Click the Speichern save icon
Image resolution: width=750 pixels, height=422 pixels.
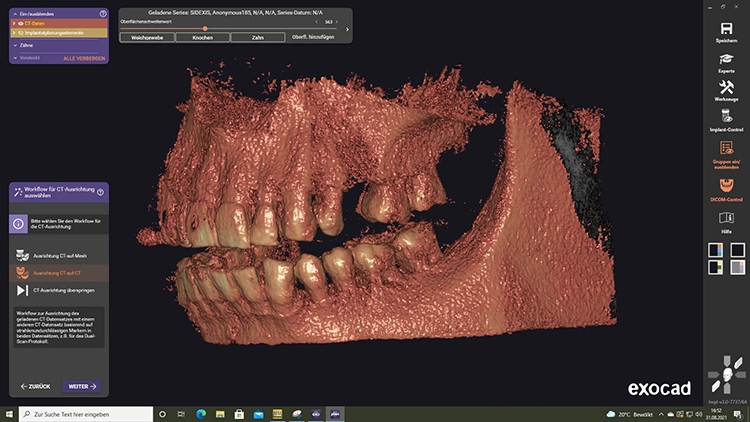click(x=726, y=29)
